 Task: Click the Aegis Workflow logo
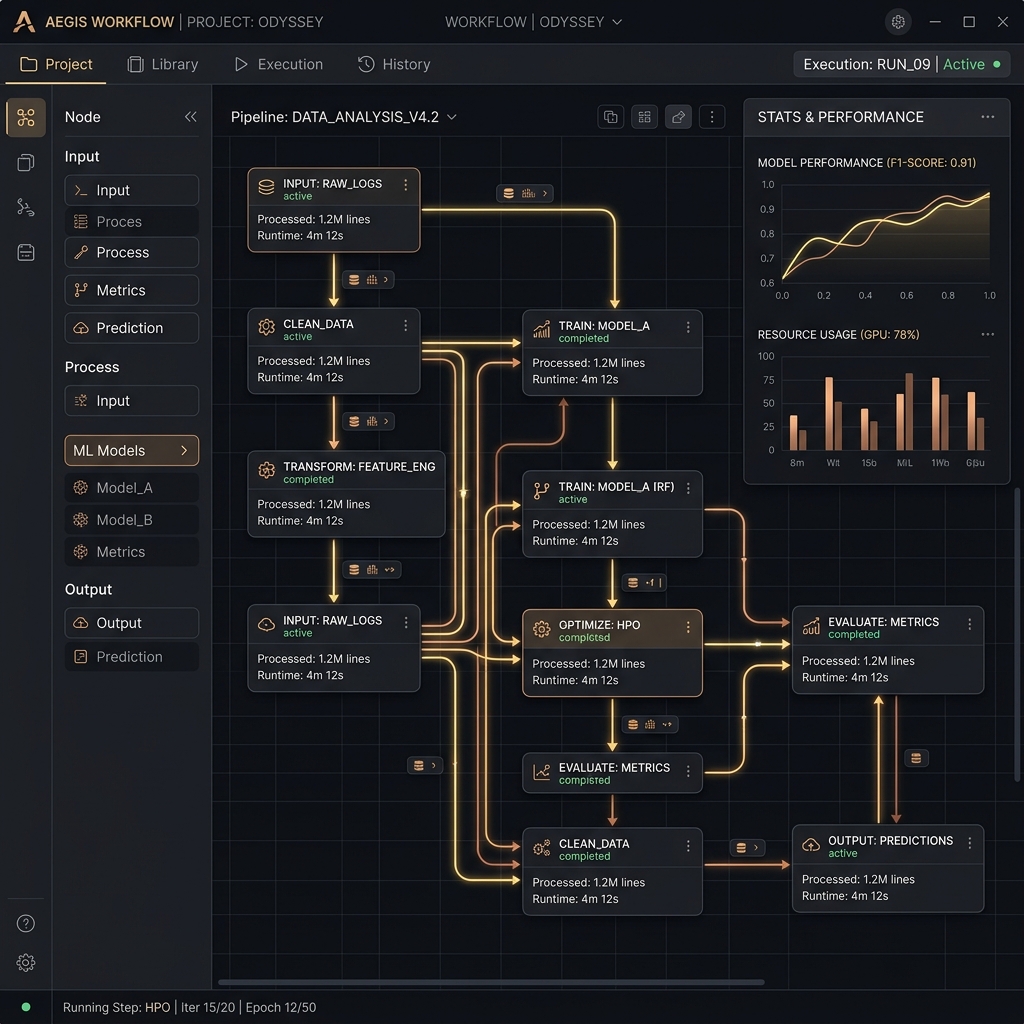pyautogui.click(x=24, y=22)
